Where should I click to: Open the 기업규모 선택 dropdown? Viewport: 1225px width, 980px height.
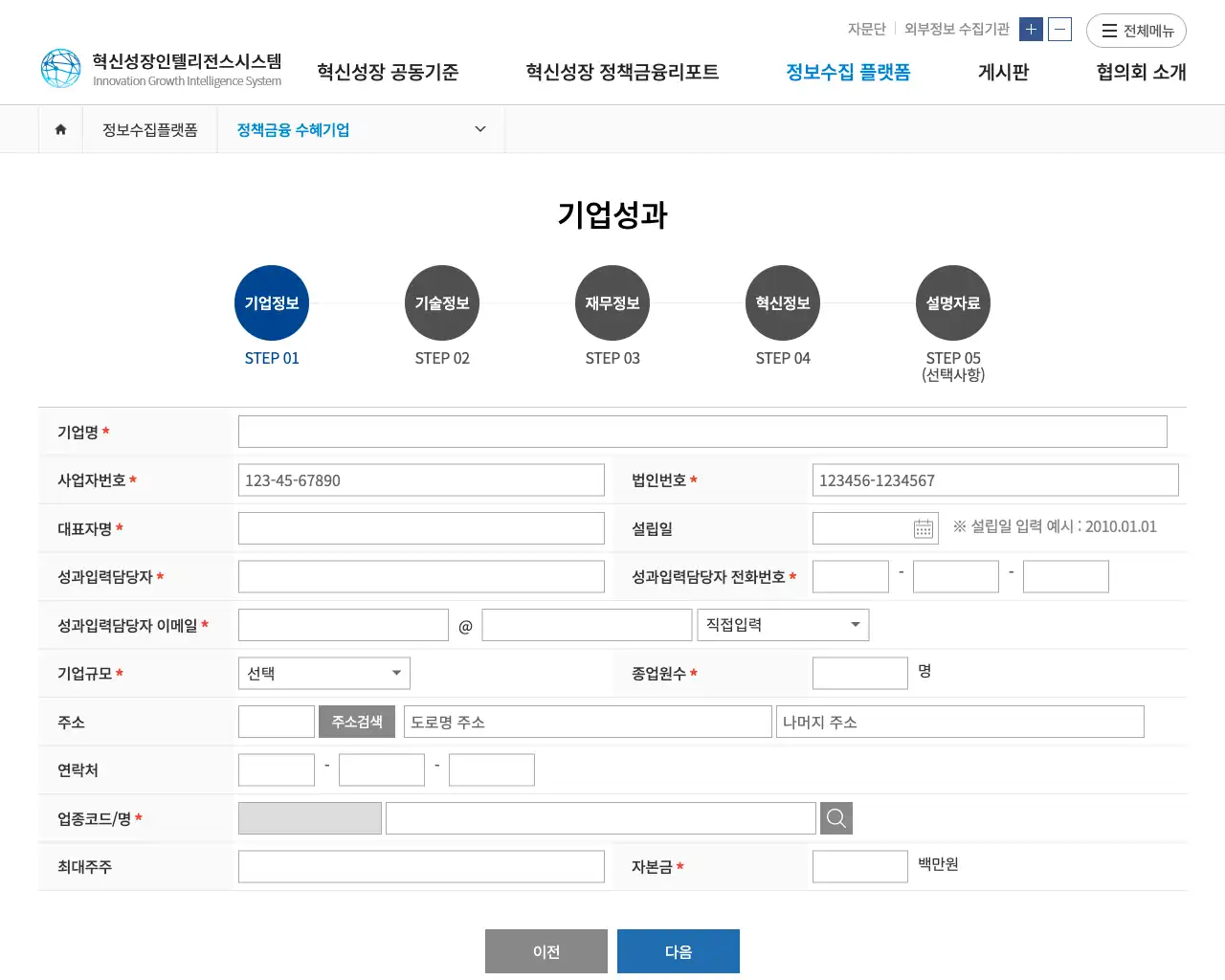tap(323, 673)
